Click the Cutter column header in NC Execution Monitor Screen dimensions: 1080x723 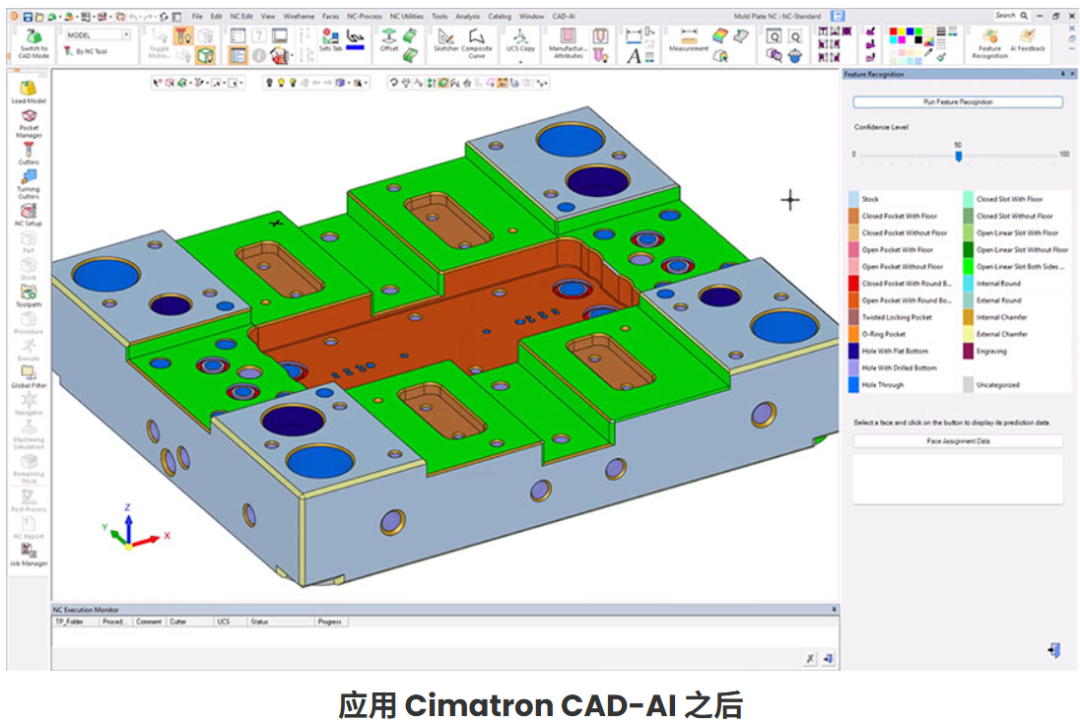click(x=189, y=622)
